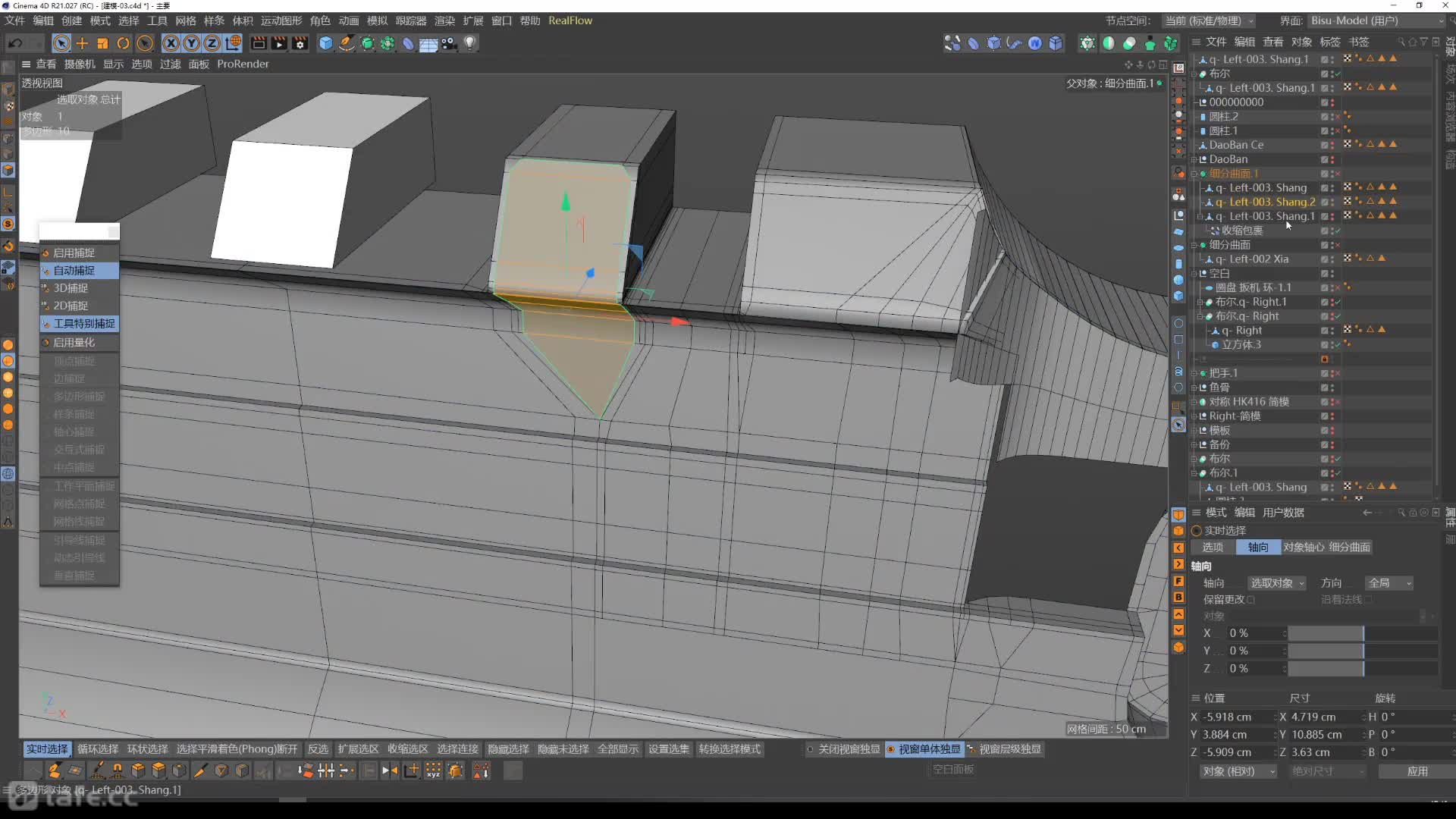Expand 布尔.q- Right.1 tree node
The height and width of the screenshot is (819, 1456).
tap(1200, 302)
